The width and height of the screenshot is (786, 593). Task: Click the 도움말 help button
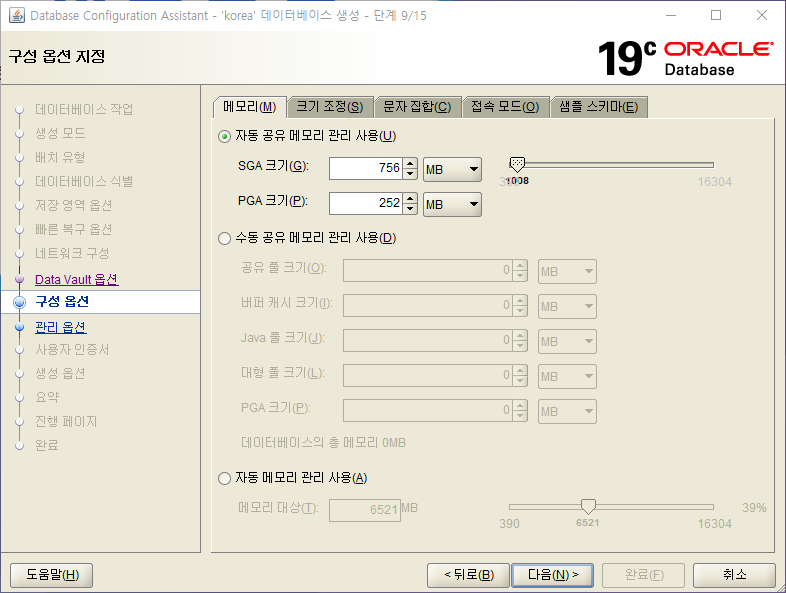(52, 575)
